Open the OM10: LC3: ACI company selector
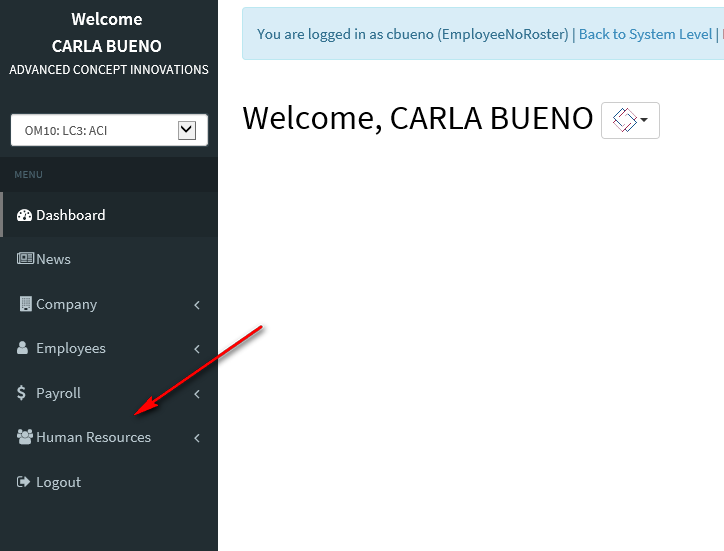724x551 pixels. tap(109, 130)
